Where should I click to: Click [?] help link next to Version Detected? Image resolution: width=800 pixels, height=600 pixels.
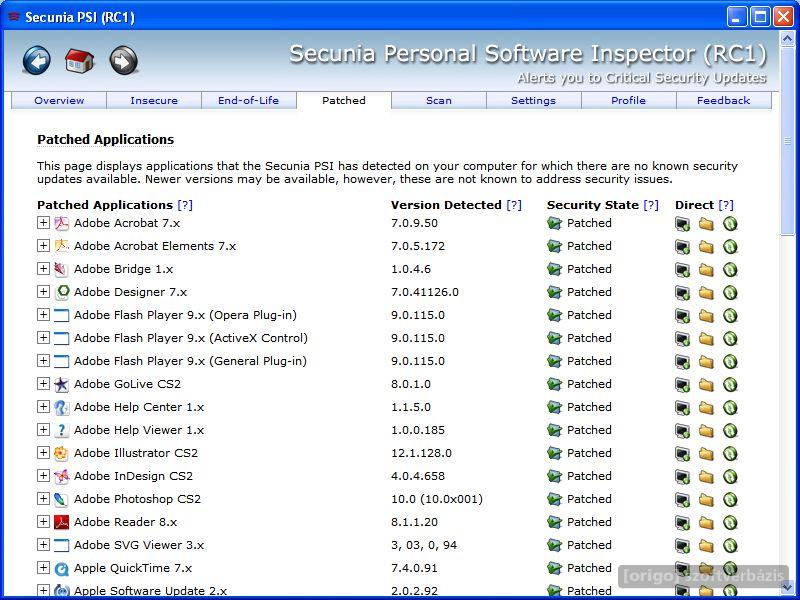514,205
